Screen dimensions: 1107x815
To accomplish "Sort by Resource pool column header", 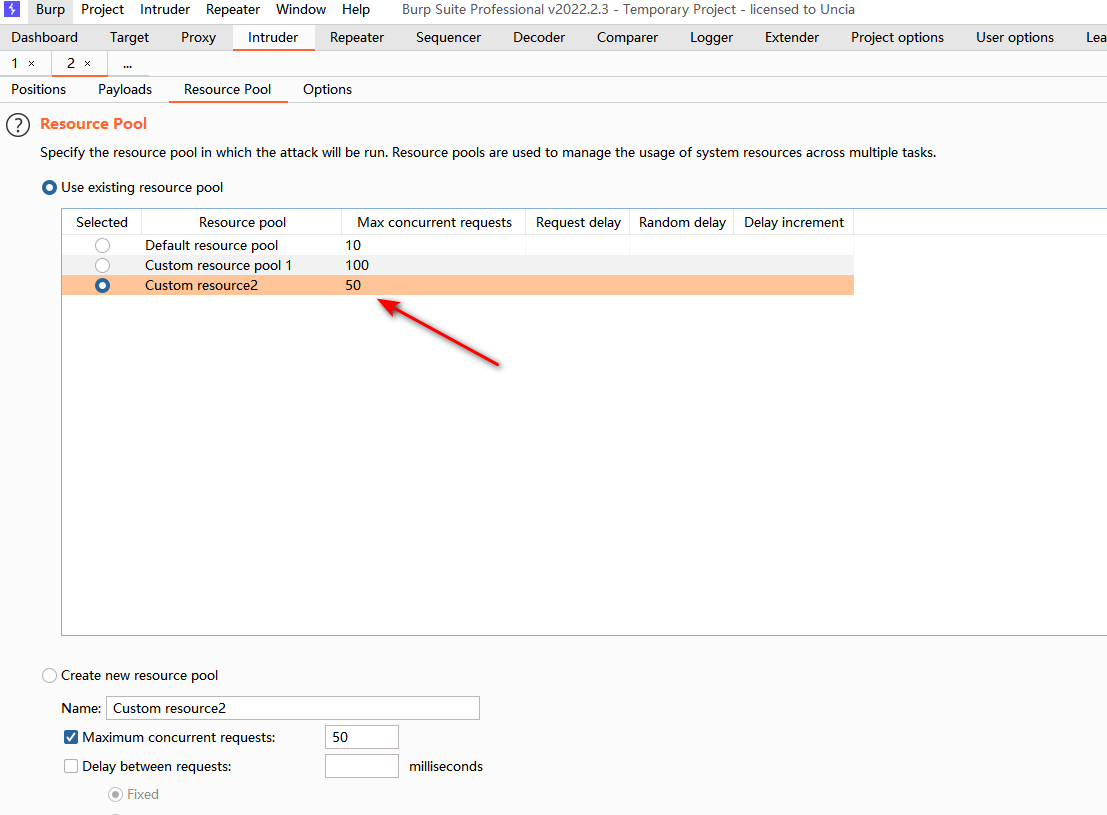I will (242, 222).
